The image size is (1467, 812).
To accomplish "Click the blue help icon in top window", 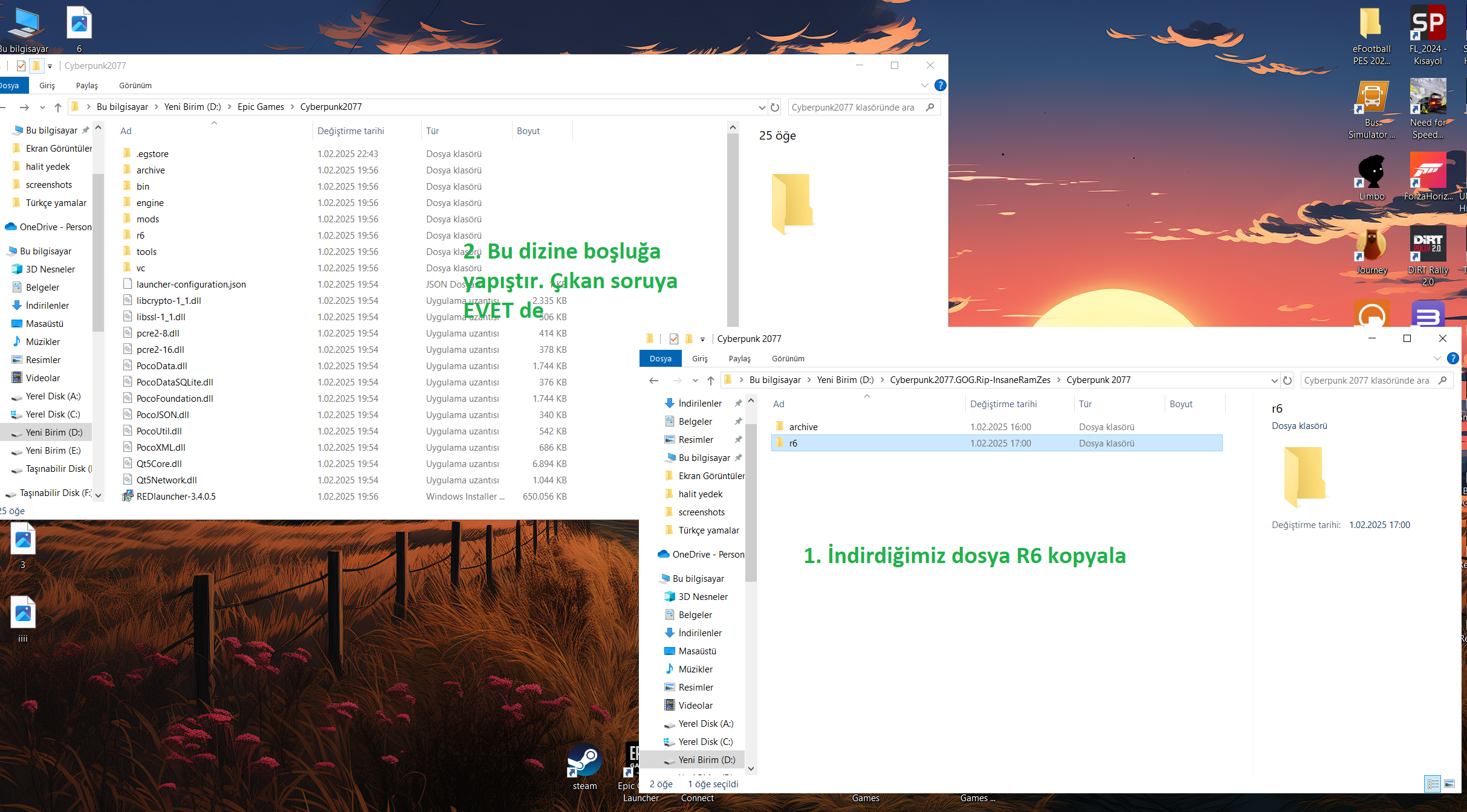I will pyautogui.click(x=940, y=85).
